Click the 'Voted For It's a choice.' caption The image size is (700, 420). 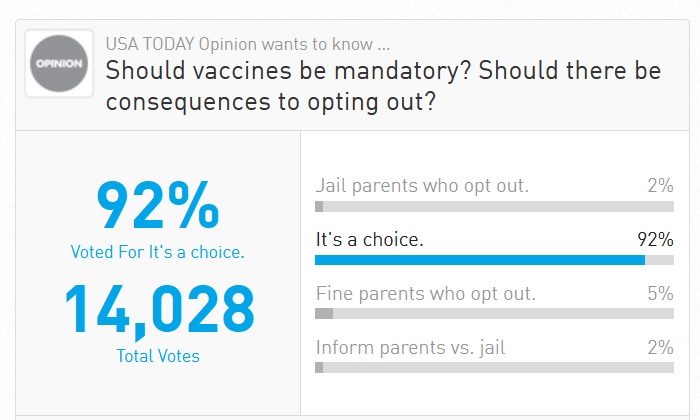coord(158,252)
